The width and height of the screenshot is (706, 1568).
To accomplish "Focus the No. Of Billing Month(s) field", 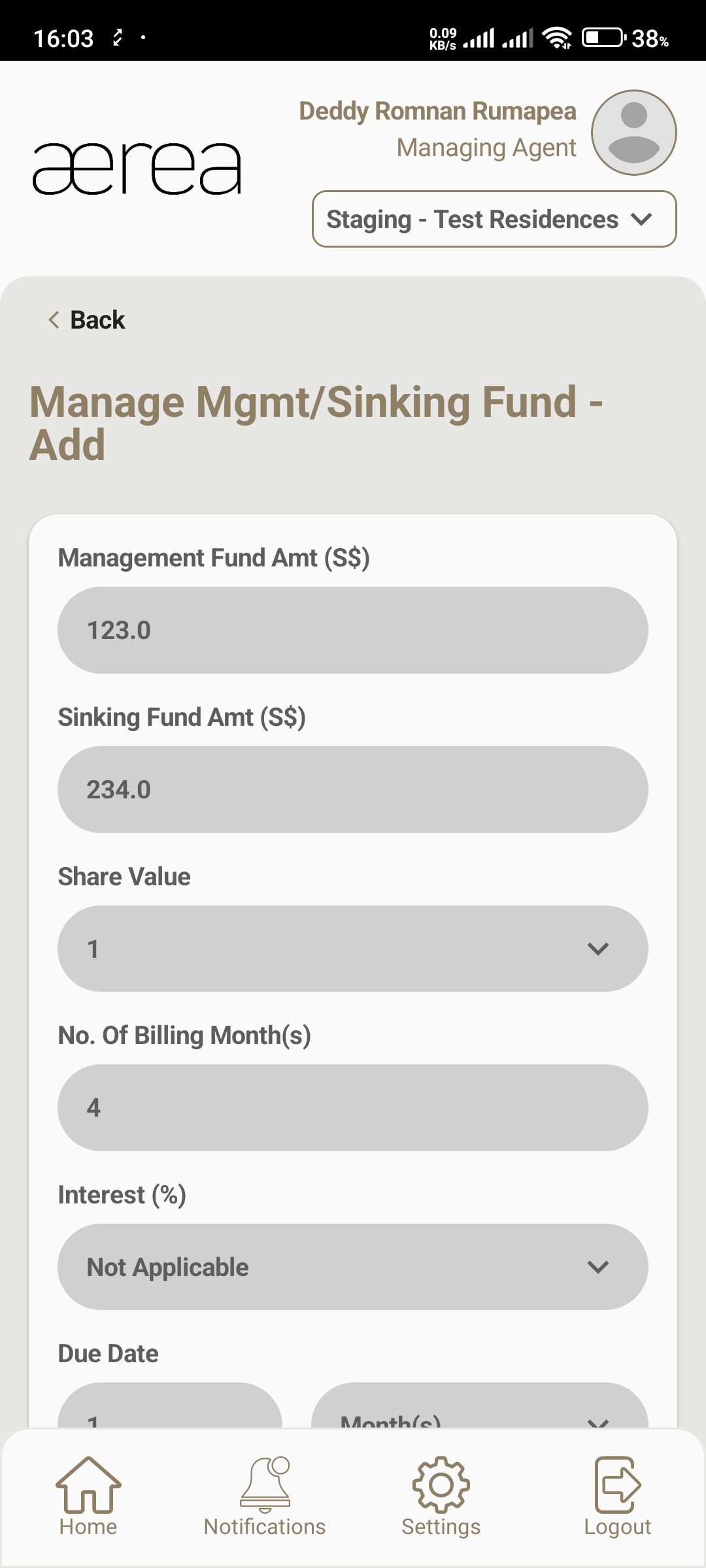I will pos(353,1108).
